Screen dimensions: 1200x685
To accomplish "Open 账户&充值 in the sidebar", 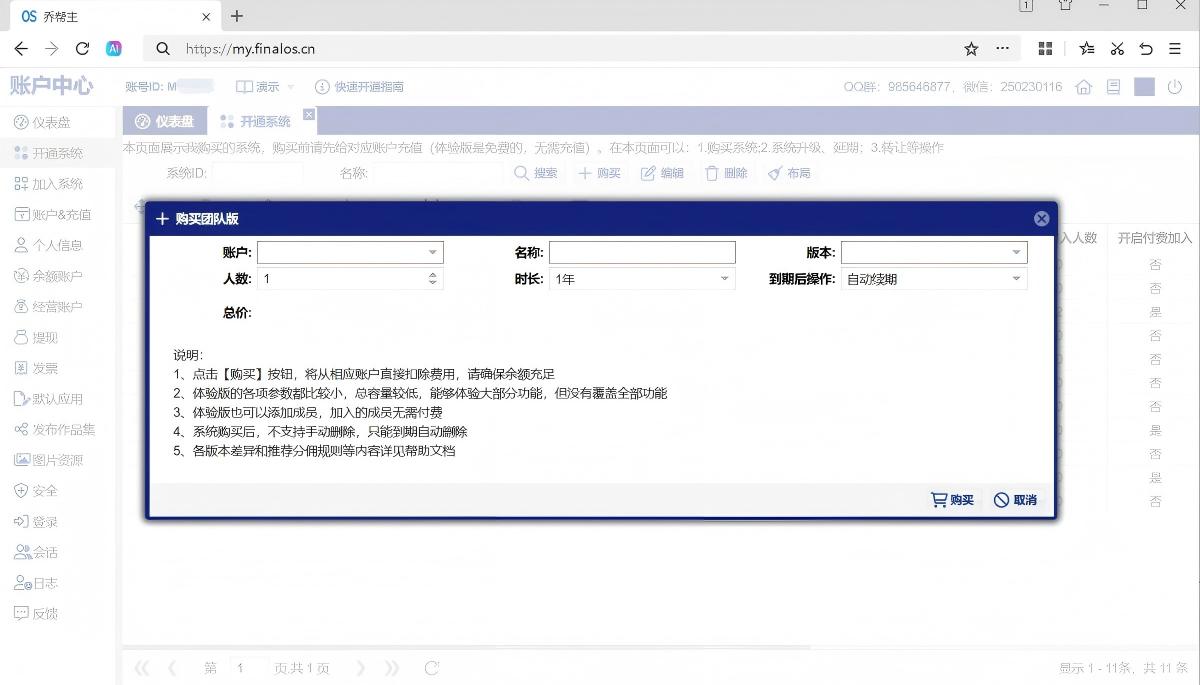I will click(x=56, y=214).
